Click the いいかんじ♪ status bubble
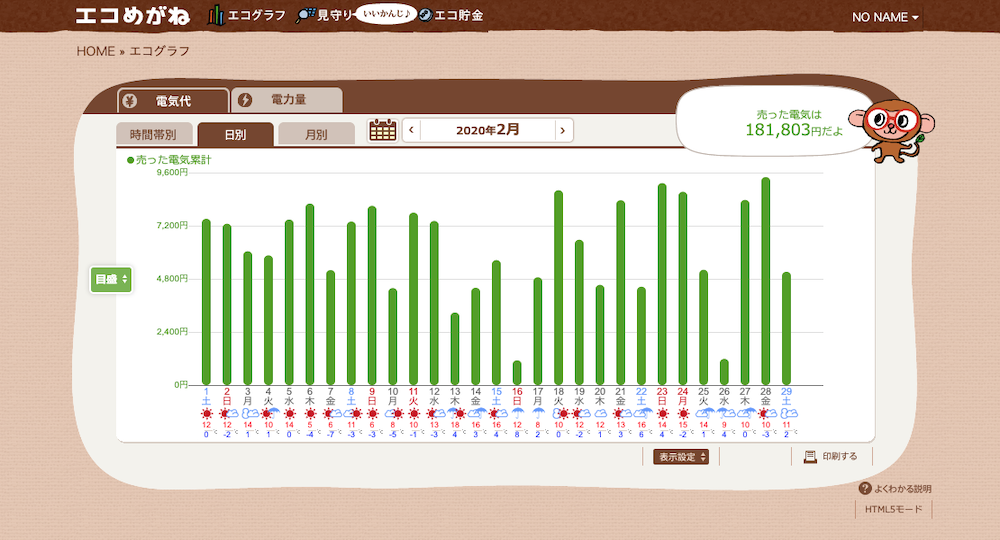This screenshot has width=1000, height=540. (x=385, y=14)
